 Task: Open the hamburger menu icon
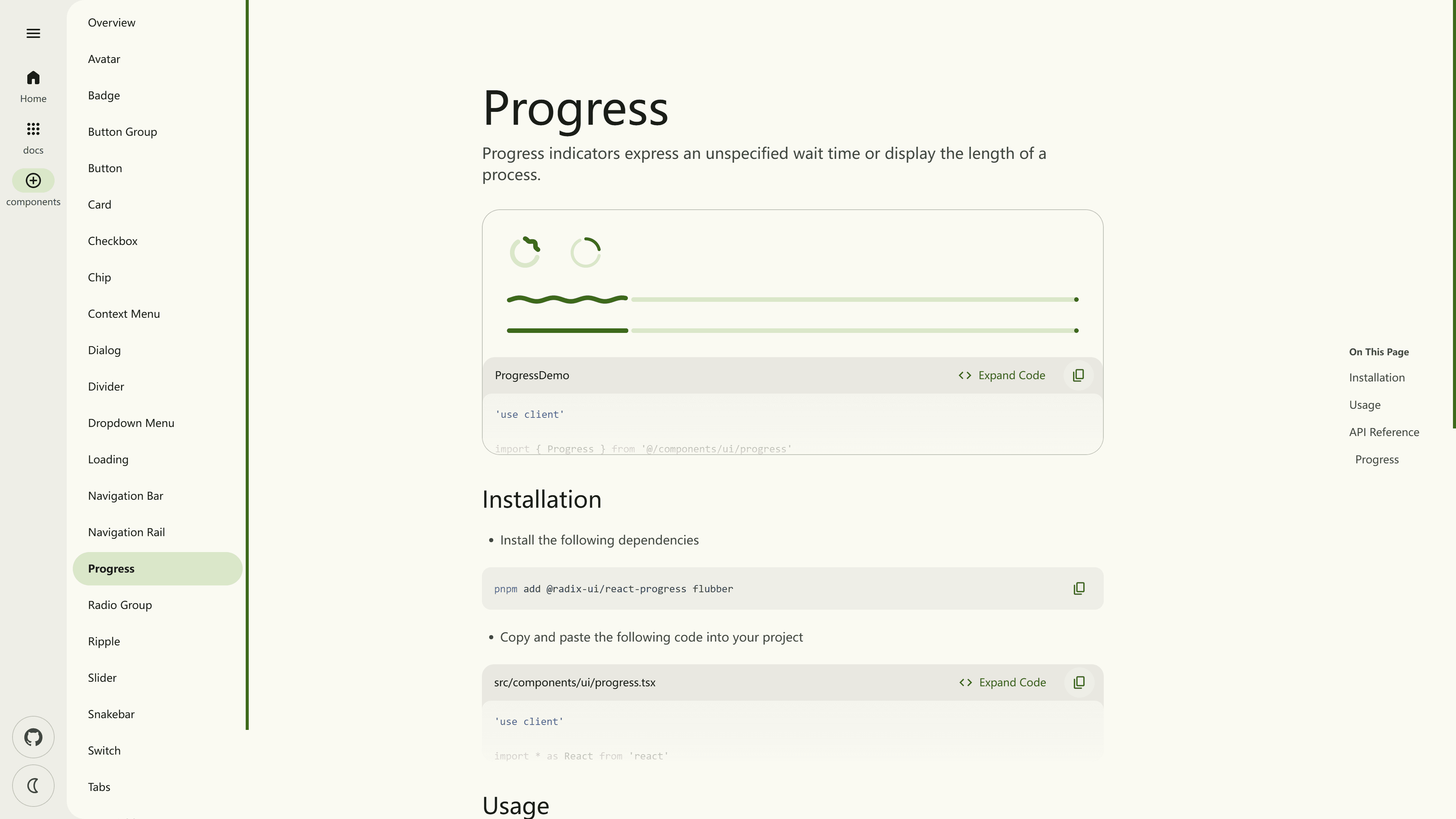(x=33, y=33)
